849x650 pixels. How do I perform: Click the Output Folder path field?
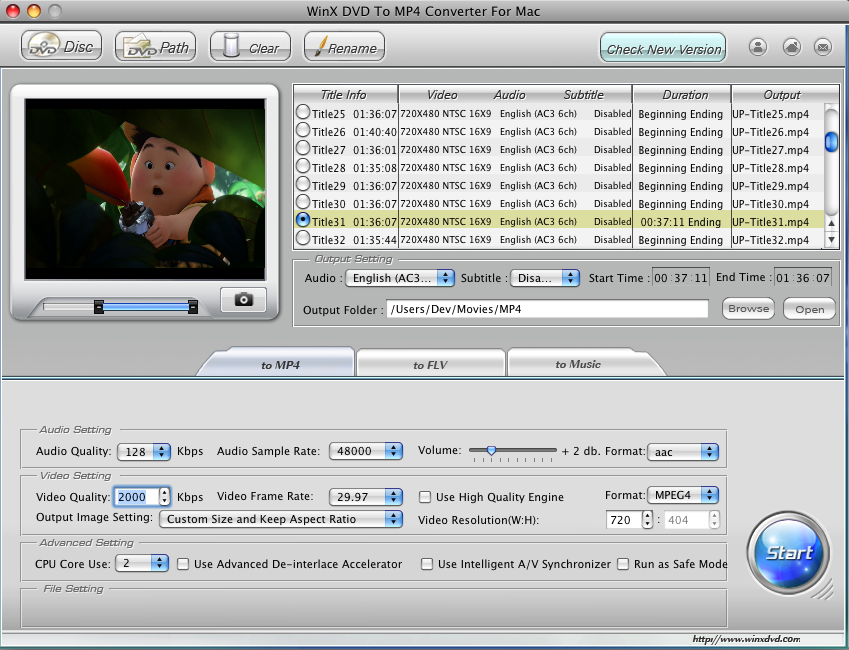(547, 309)
